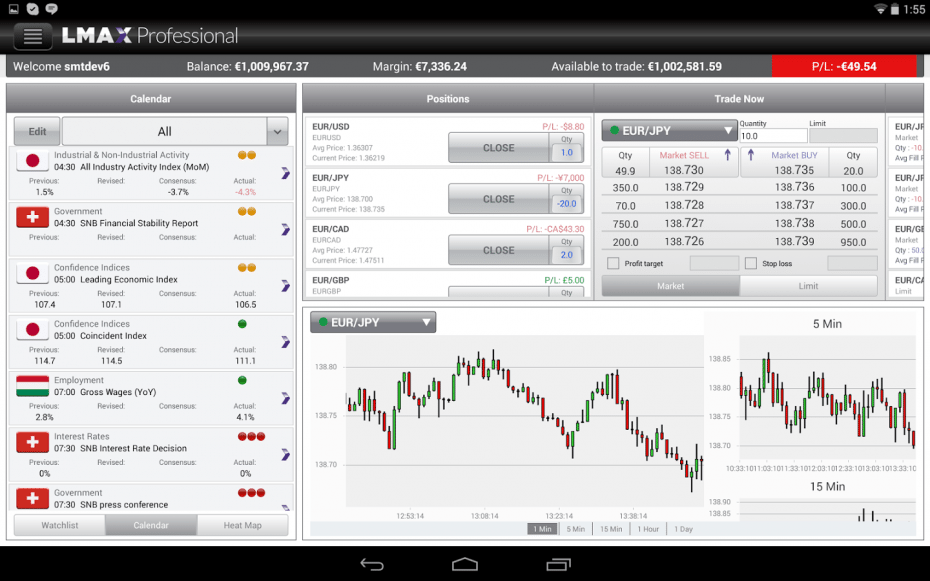Open purple arrow for Coincident Index event
The width and height of the screenshot is (930, 581).
pos(285,342)
